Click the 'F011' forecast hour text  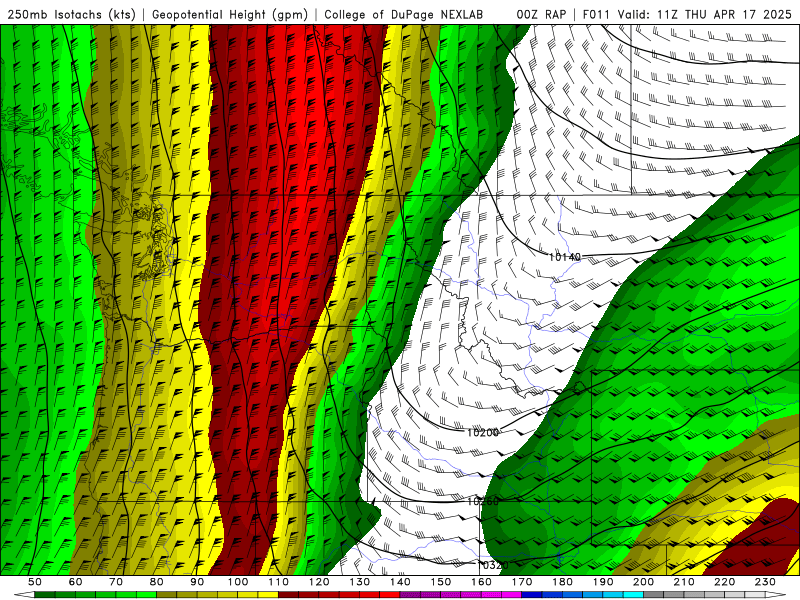(596, 15)
